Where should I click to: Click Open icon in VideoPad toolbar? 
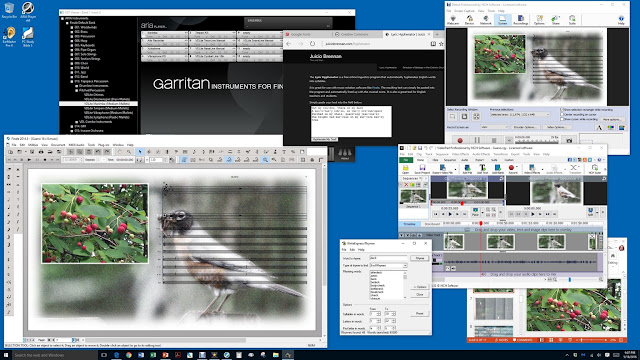[x=405, y=169]
